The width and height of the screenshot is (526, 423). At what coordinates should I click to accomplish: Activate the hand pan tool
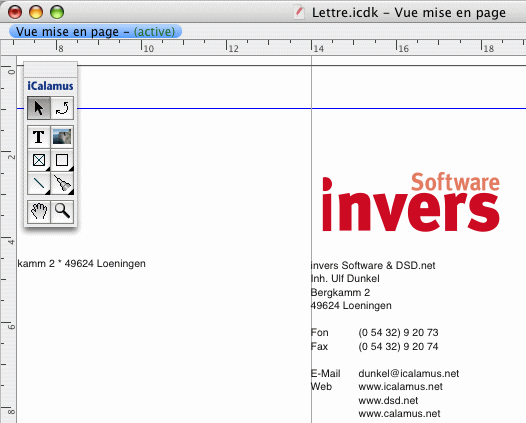tap(39, 212)
